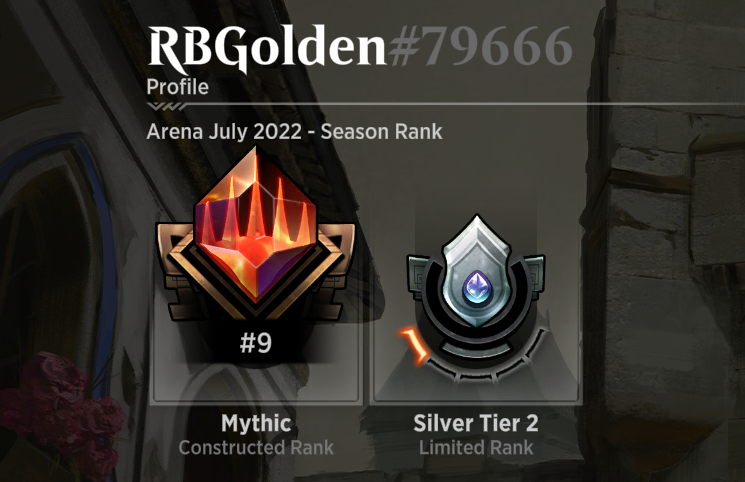
Task: Click the Constructed Rank caption
Action: pos(256,448)
